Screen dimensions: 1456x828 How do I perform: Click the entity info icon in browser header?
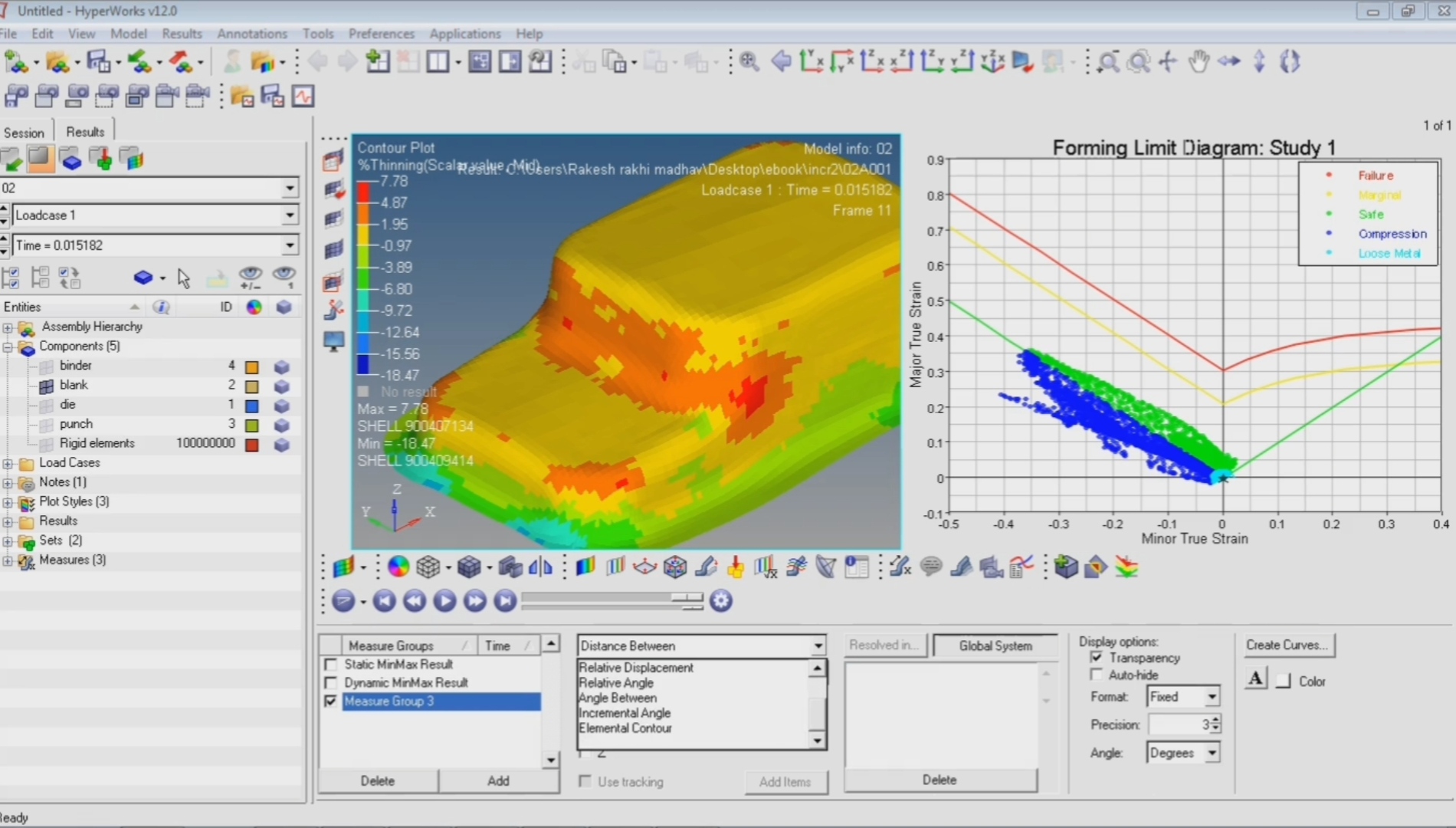pos(161,307)
